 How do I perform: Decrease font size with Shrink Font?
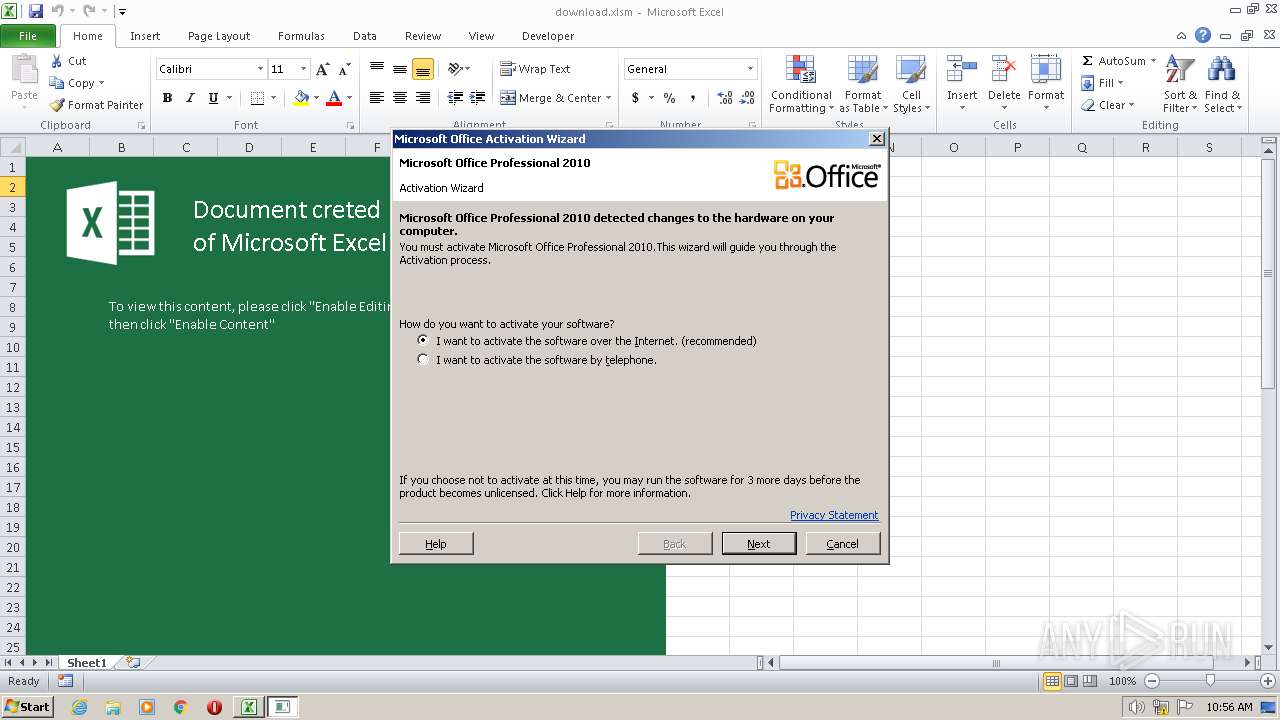[344, 69]
